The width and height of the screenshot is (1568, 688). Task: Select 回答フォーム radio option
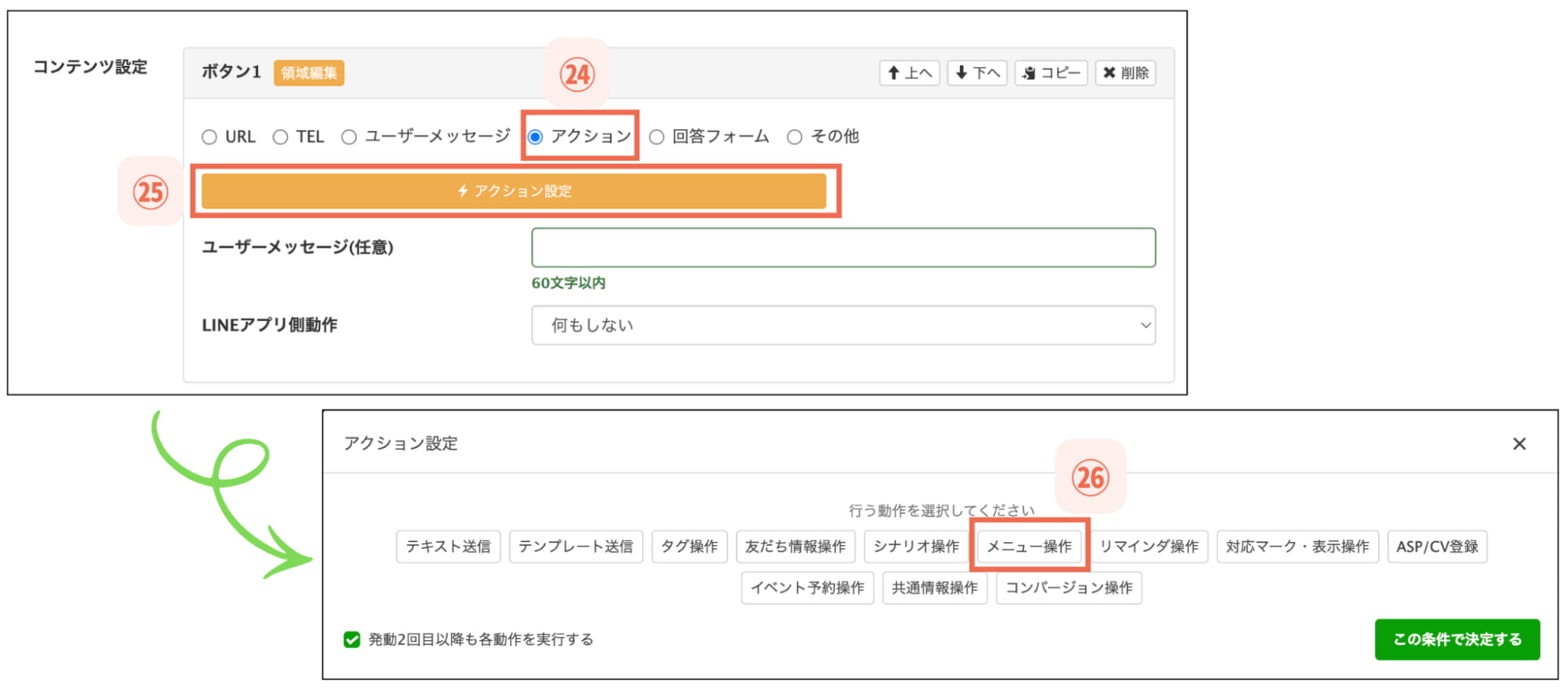click(657, 137)
